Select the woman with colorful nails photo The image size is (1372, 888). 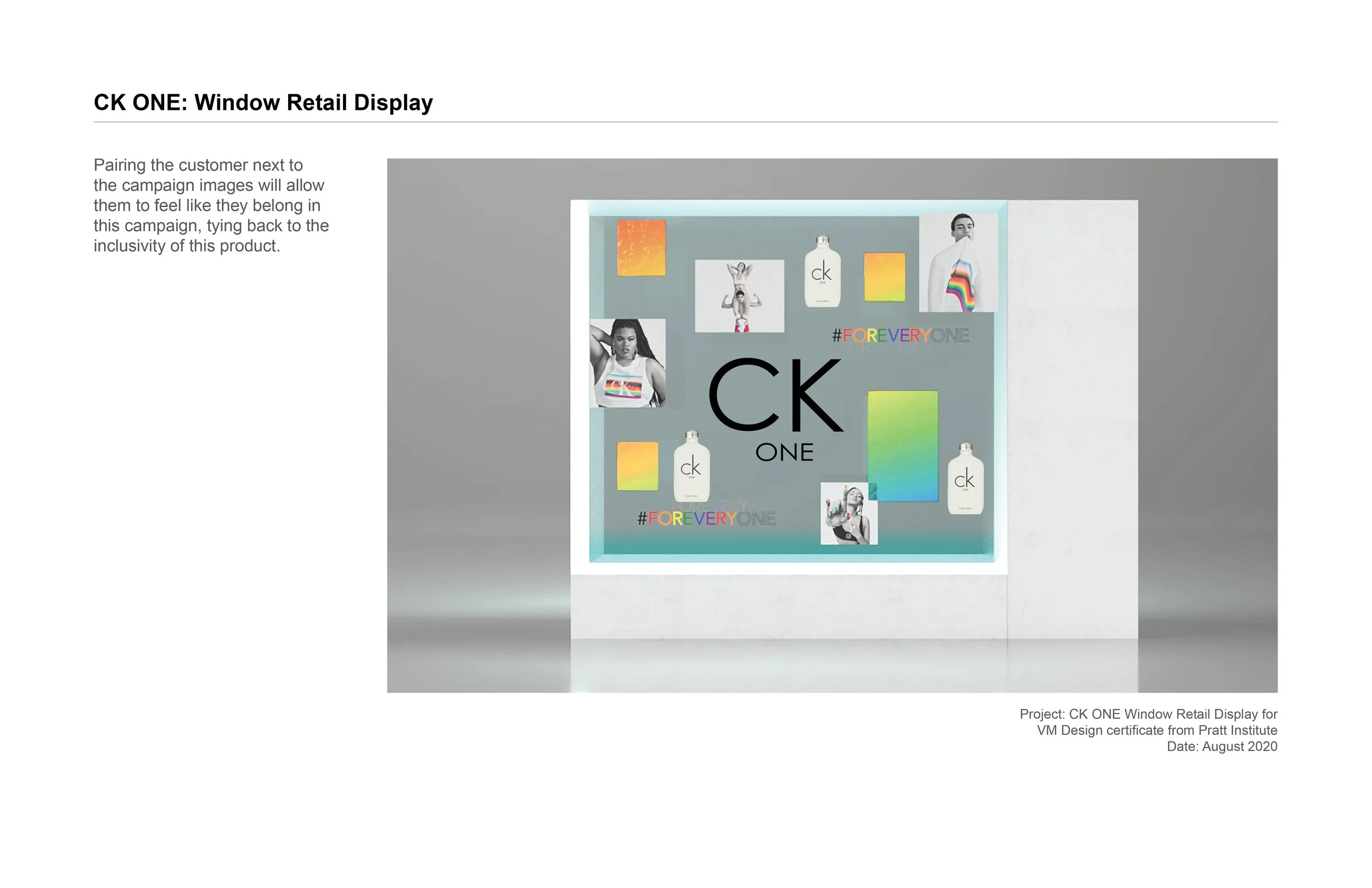(848, 514)
